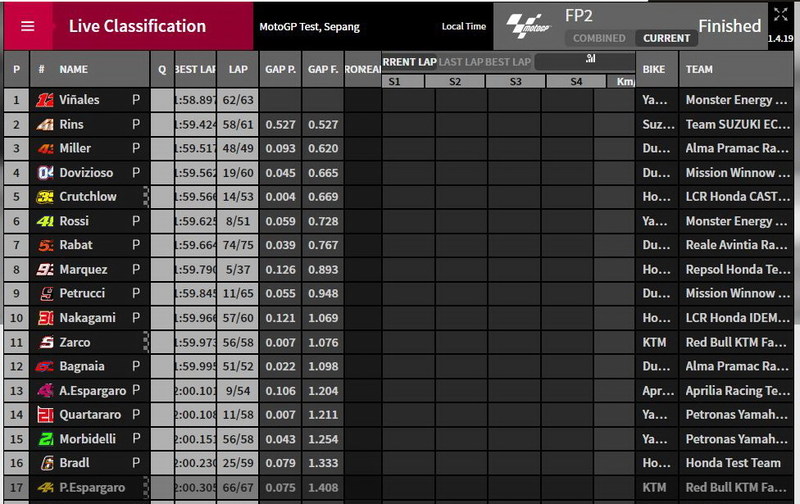Image resolution: width=800 pixels, height=504 pixels.
Task: Click Viñales pit status P
Action: (136, 99)
